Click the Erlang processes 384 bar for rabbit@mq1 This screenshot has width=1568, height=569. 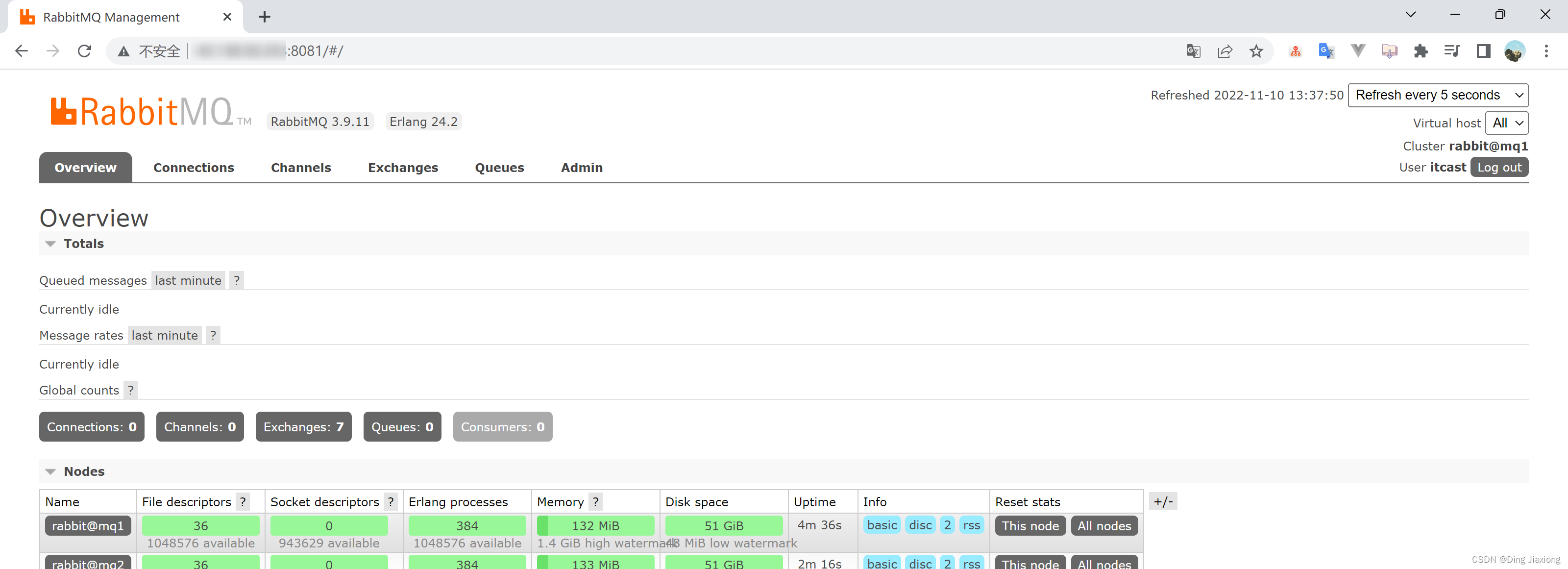[x=467, y=526]
